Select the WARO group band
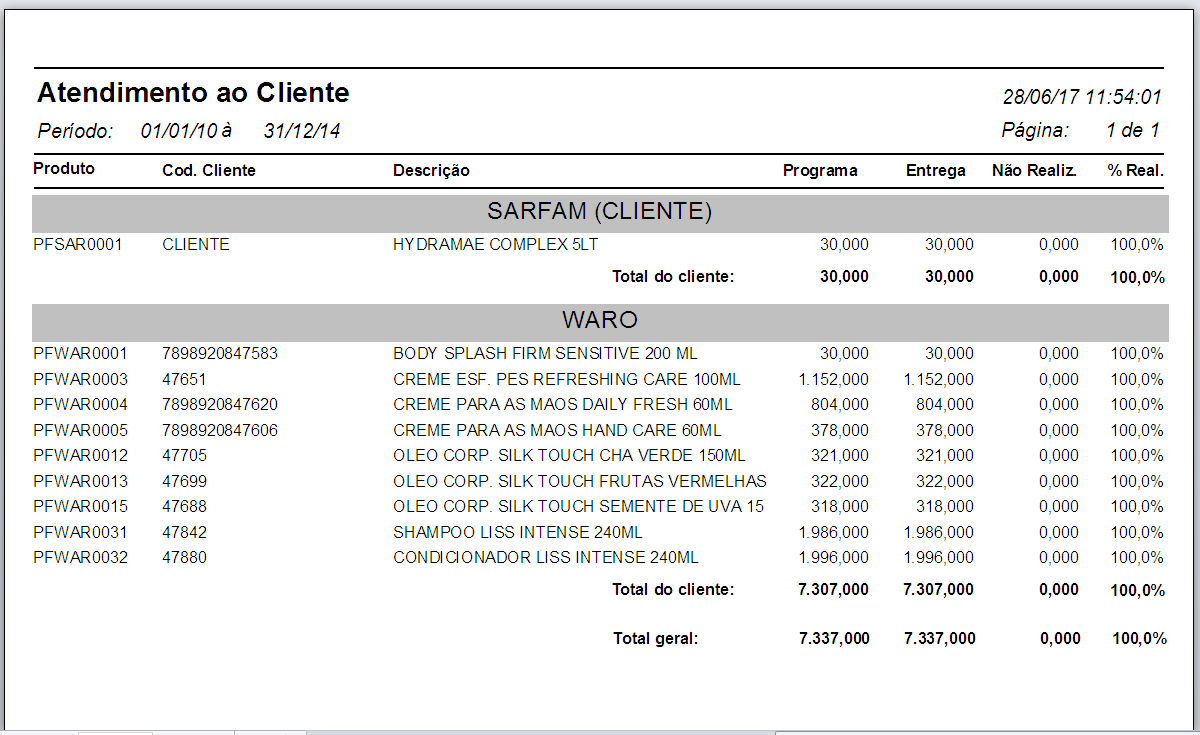Viewport: 1200px width, 735px height. [x=600, y=320]
